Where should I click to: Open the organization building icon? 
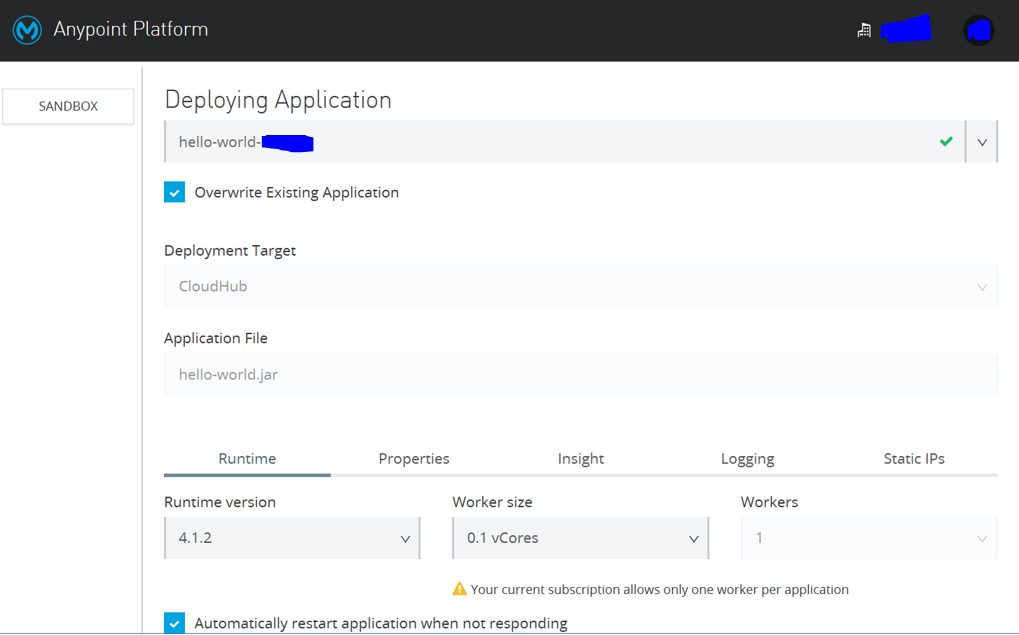[x=864, y=30]
